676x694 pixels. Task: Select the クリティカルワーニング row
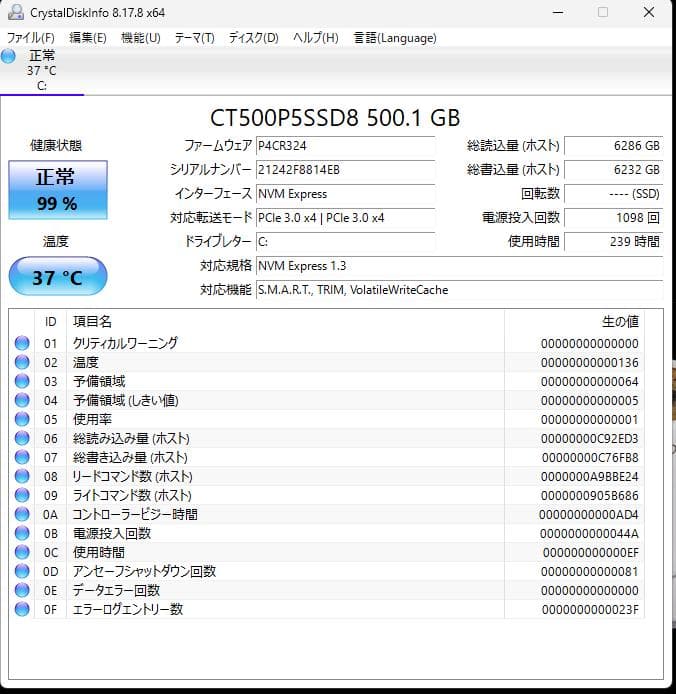(327, 343)
